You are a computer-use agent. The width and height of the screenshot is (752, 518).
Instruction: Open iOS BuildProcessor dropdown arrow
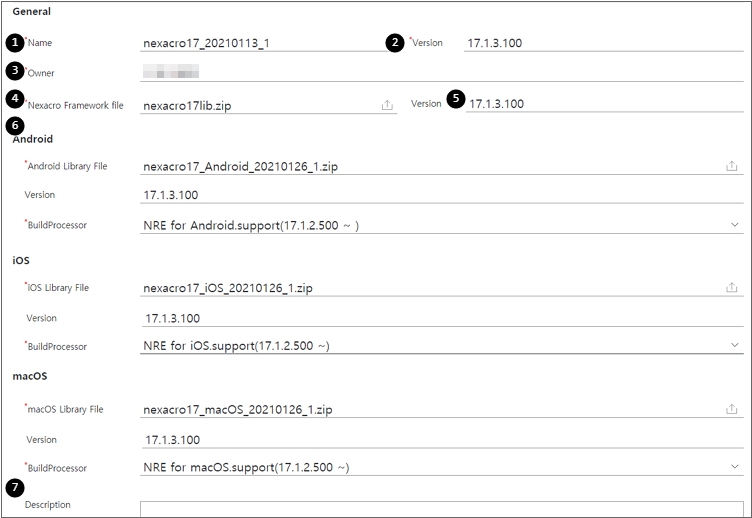click(x=734, y=345)
